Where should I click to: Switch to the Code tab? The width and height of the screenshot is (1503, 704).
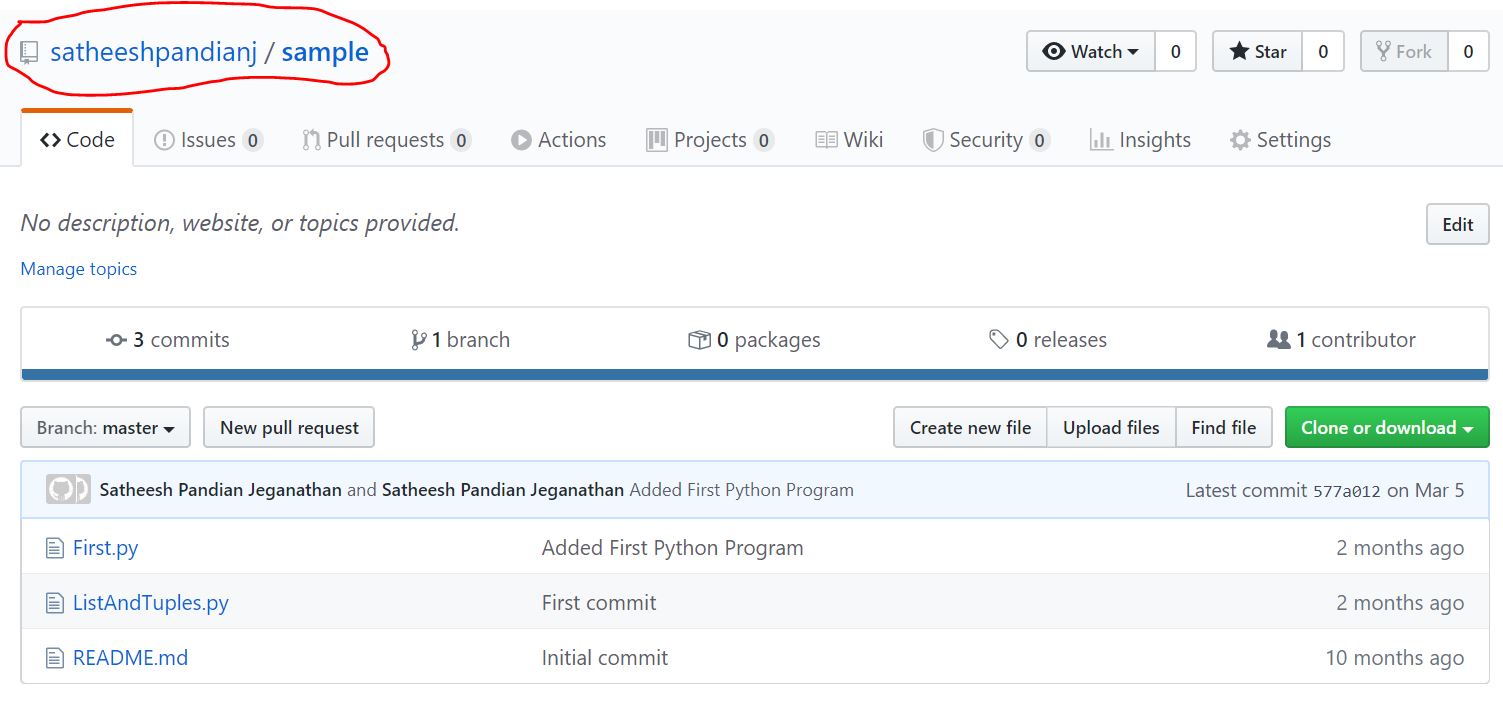pyautogui.click(x=77, y=140)
